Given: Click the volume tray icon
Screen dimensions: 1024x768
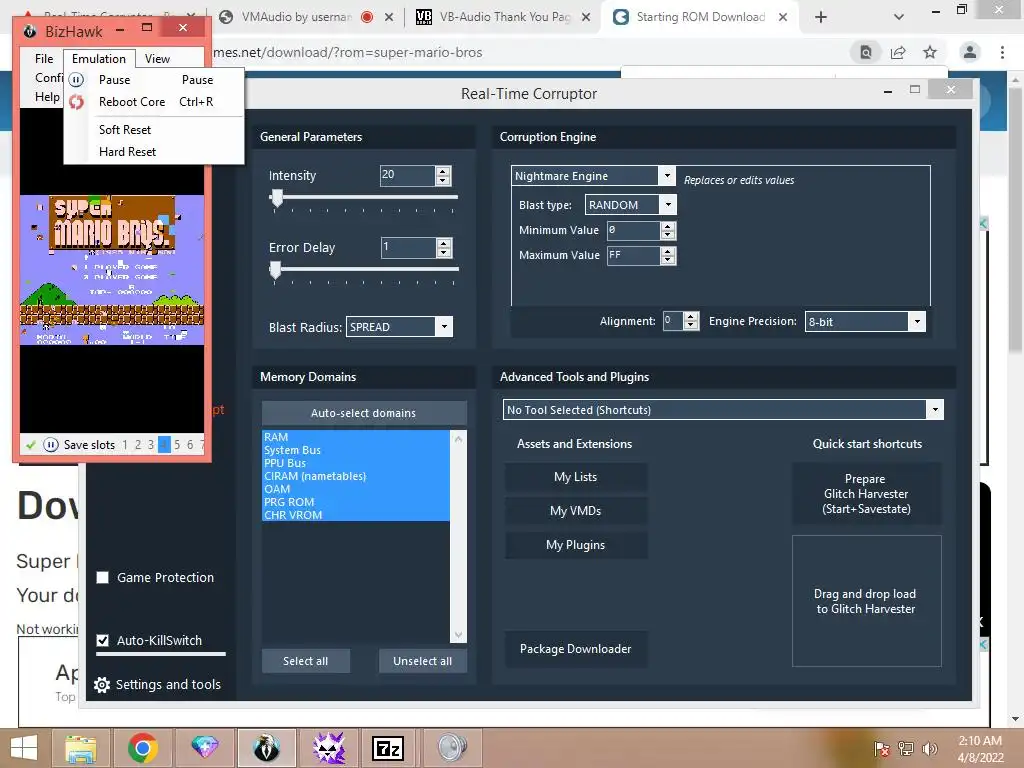Looking at the screenshot, I should point(930,748).
